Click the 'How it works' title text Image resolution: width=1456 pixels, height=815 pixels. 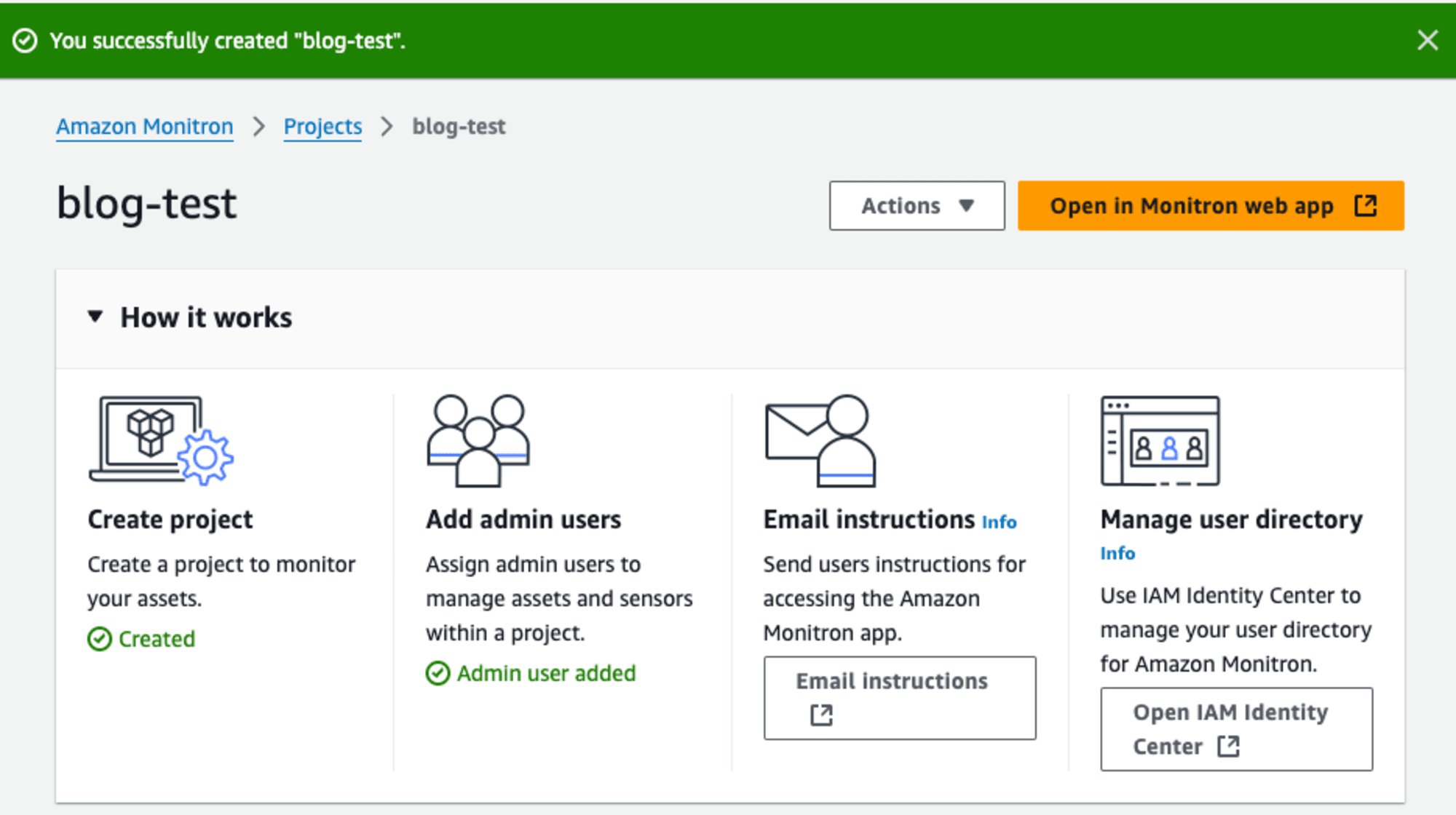click(x=206, y=317)
